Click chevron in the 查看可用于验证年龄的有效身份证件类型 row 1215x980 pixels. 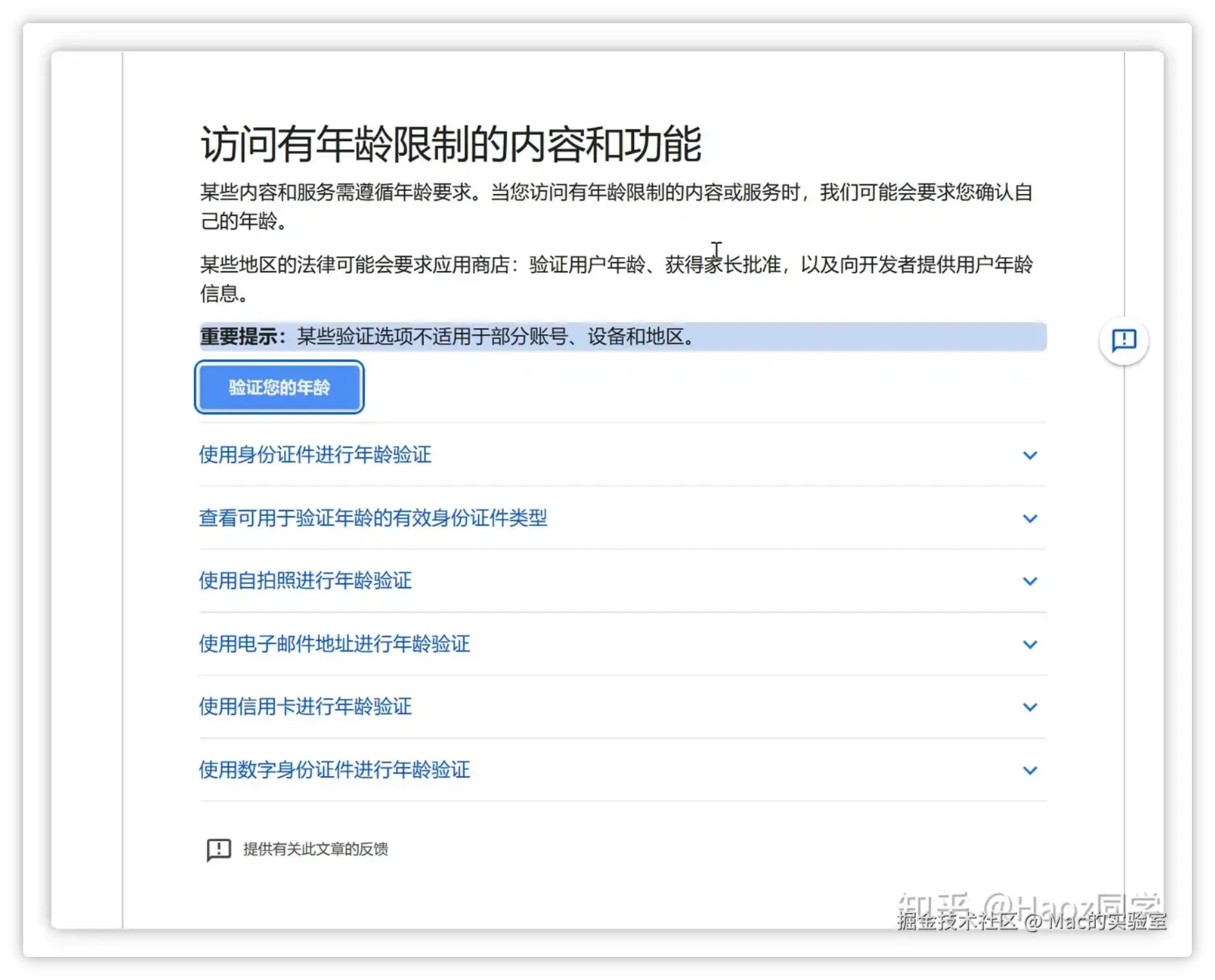click(1030, 519)
